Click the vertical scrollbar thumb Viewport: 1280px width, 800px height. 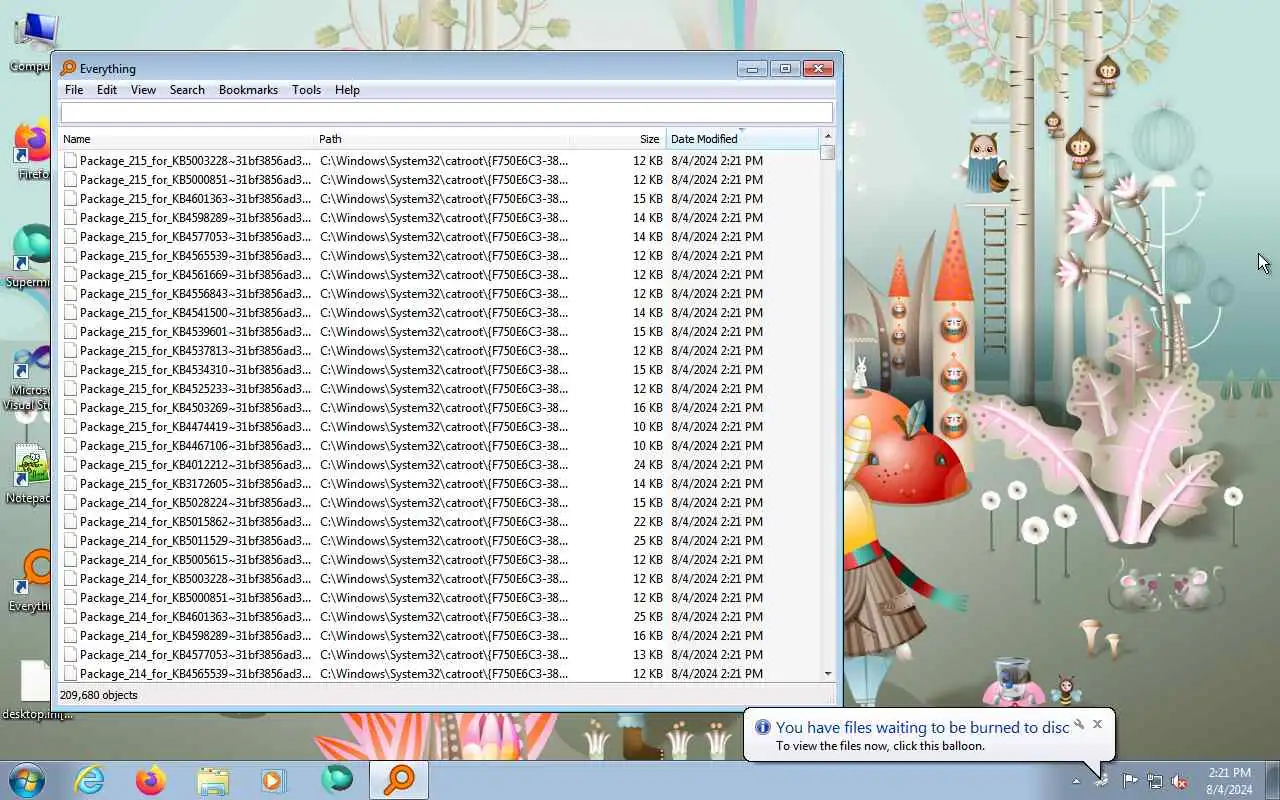pyautogui.click(x=827, y=153)
